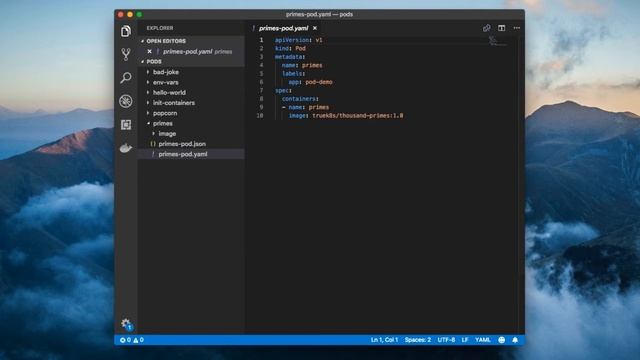This screenshot has height=360, width=640.
Task: Click the 'metadata' key on line 3
Action: (289, 57)
